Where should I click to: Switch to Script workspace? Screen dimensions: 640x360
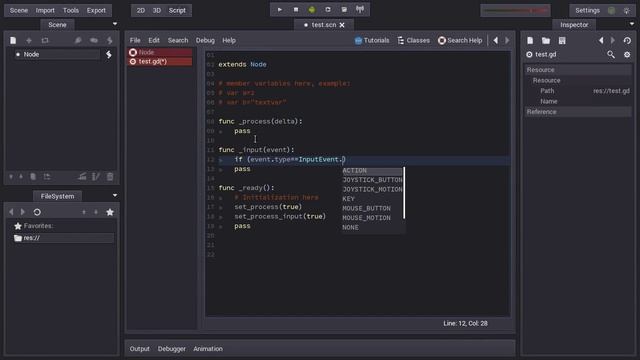177,10
